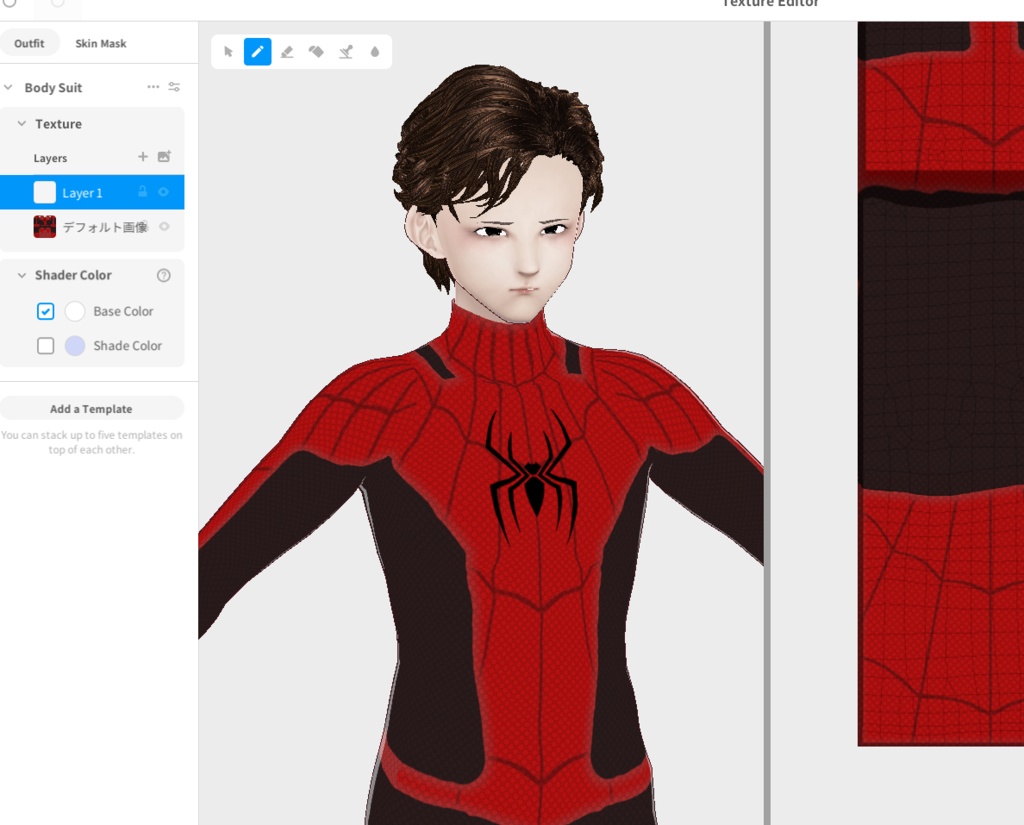Switch to the Skin Mask tab
This screenshot has height=825, width=1024.
click(101, 43)
